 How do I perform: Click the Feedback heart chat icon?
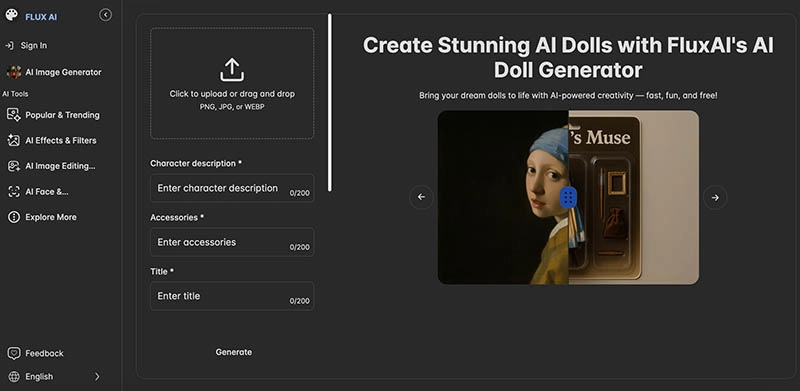[x=13, y=353]
